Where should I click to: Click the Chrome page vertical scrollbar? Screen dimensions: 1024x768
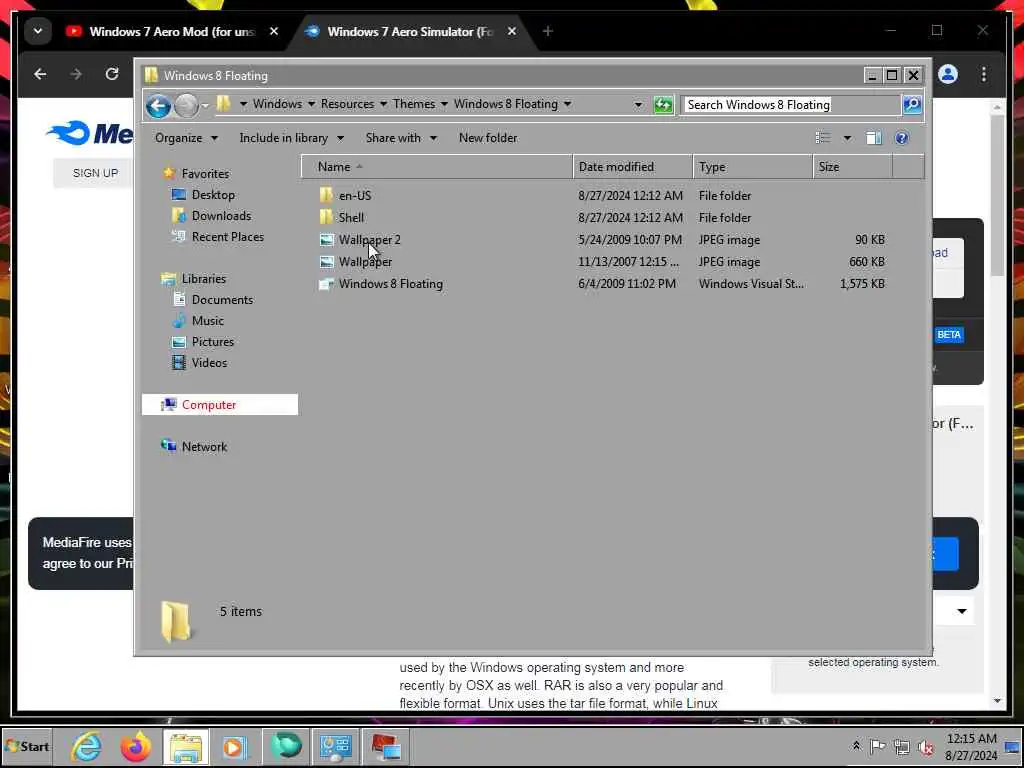tap(997, 196)
